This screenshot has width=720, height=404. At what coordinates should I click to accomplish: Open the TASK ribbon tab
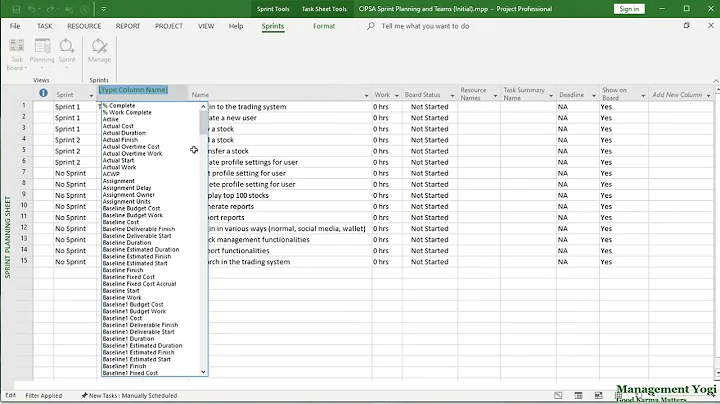click(45, 26)
